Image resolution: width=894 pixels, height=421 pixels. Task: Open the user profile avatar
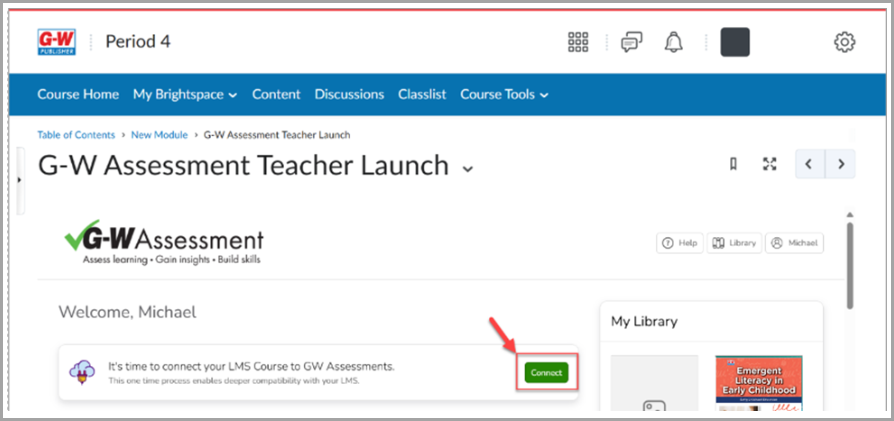tap(735, 42)
